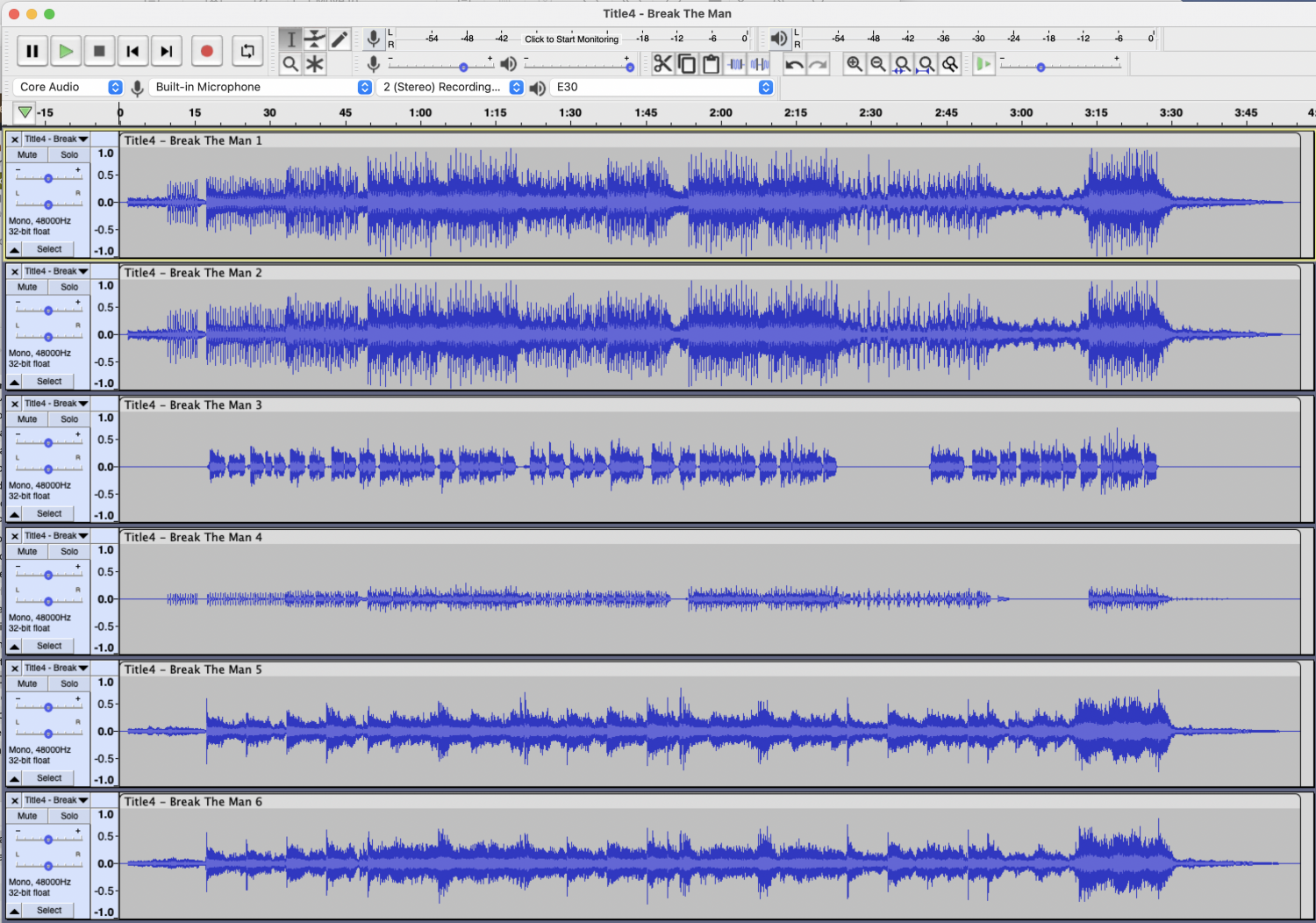Collapse track 5 with its arrow button
The image size is (1316, 923).
coord(15,778)
